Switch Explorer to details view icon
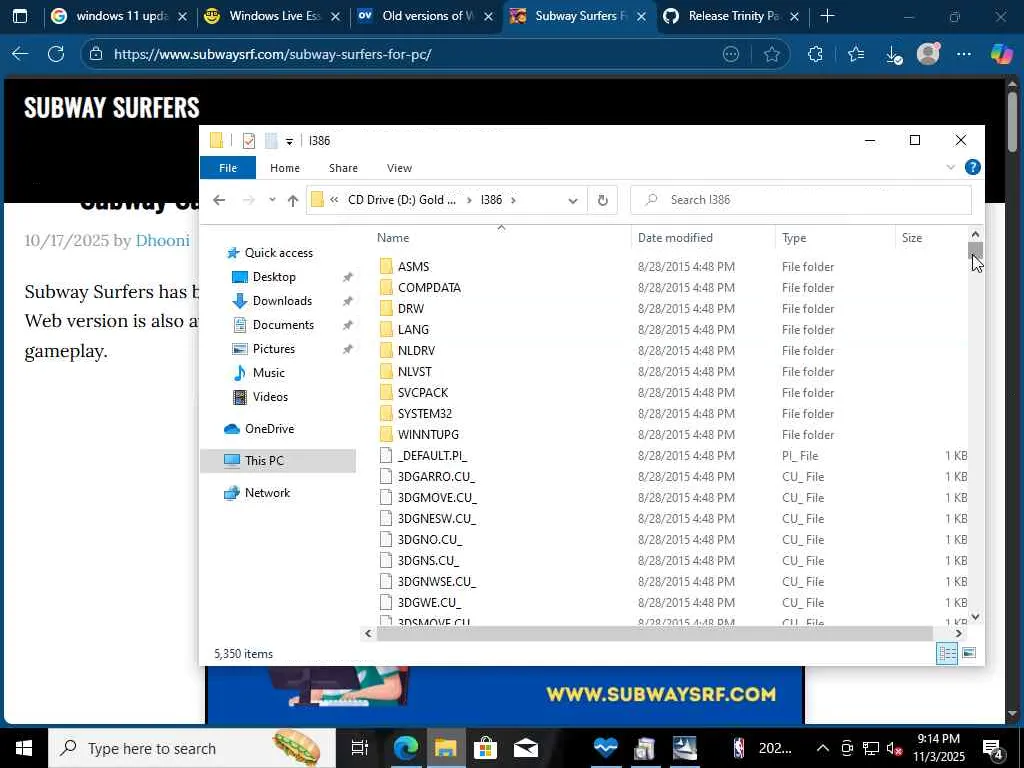The image size is (1024, 768). (x=947, y=653)
